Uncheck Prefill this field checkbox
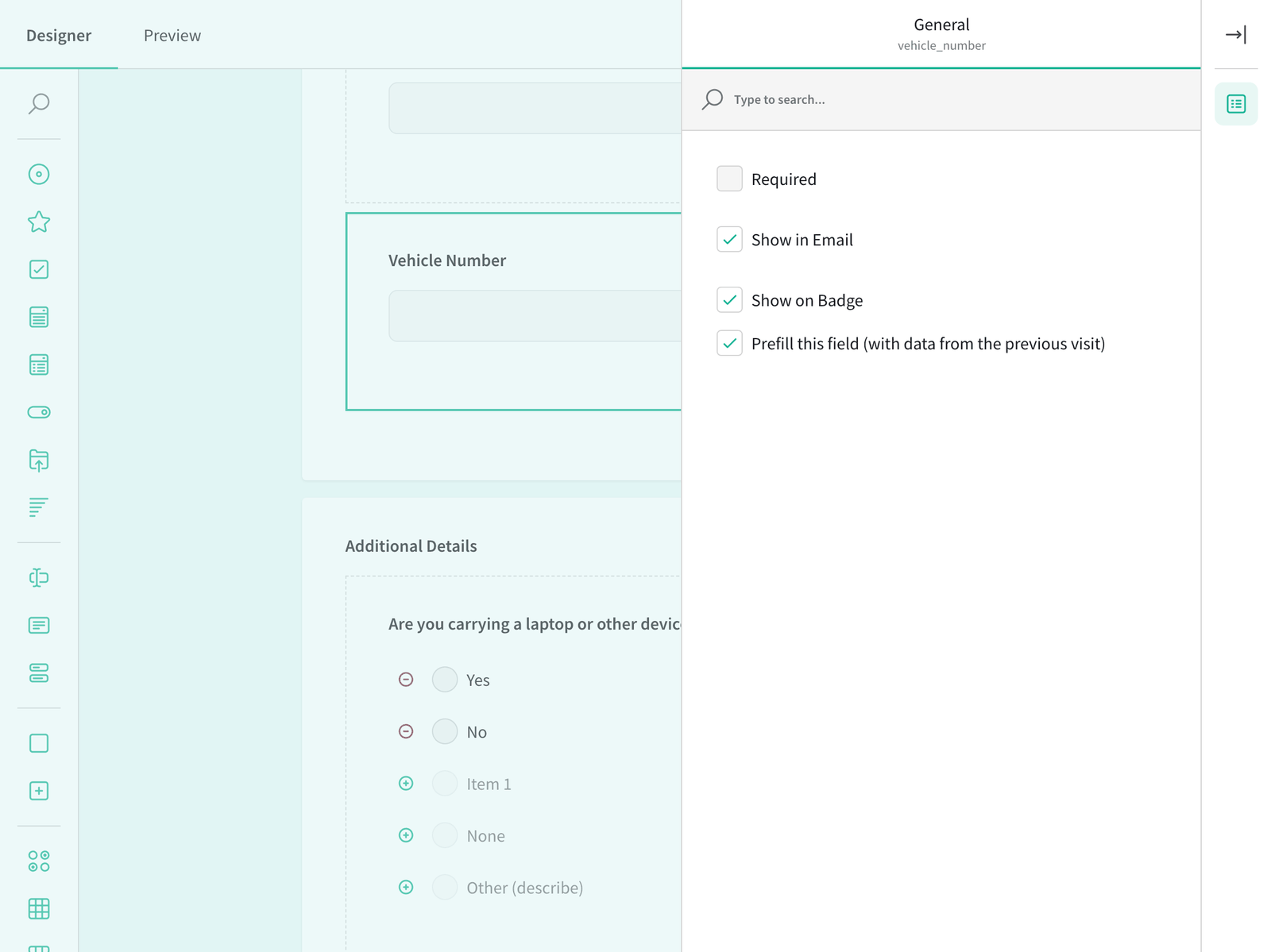This screenshot has width=1271, height=952. (729, 343)
